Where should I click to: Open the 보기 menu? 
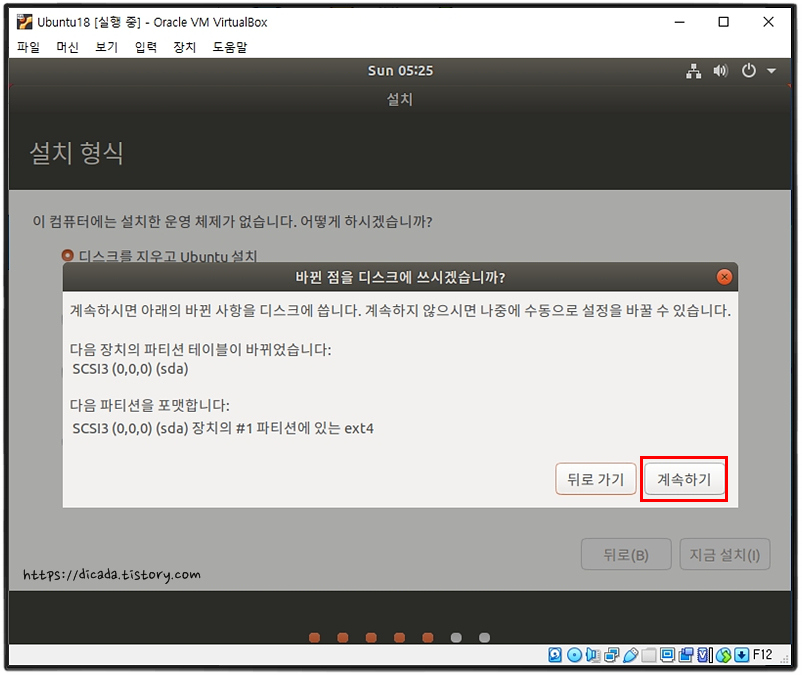coord(106,47)
